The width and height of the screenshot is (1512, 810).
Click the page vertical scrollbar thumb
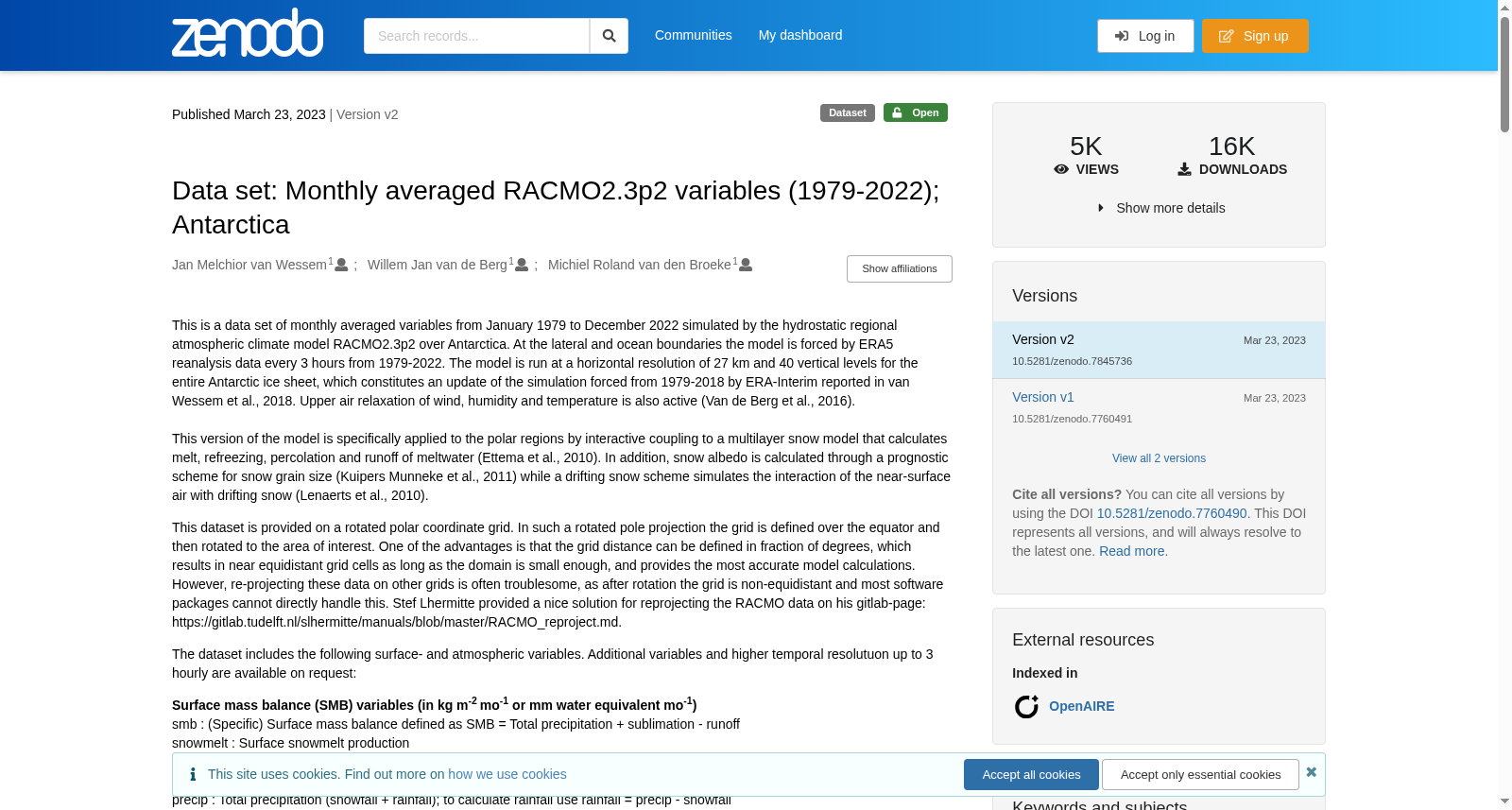(1504, 76)
